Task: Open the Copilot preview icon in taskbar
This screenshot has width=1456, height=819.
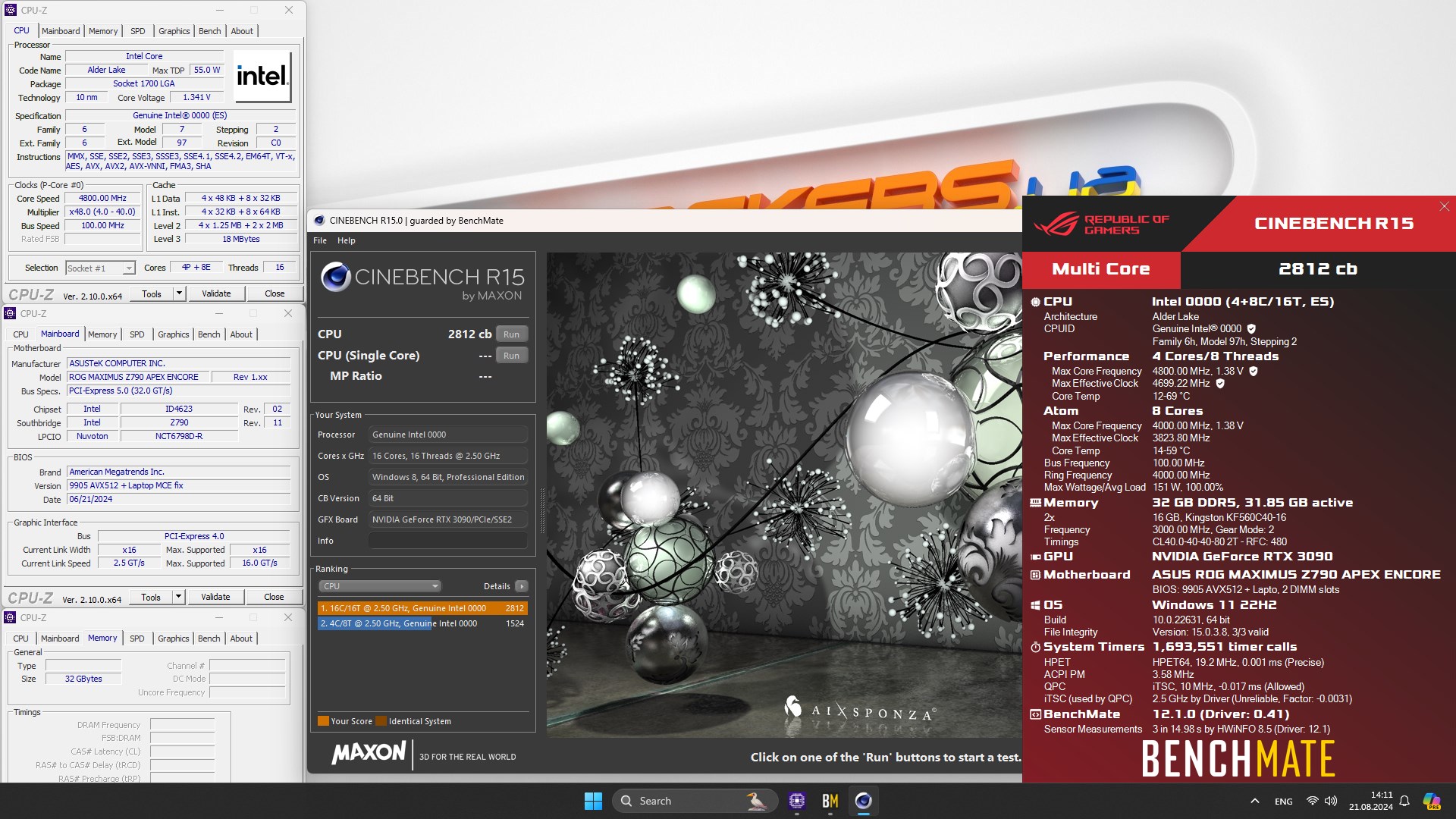Action: pyautogui.click(x=1432, y=801)
